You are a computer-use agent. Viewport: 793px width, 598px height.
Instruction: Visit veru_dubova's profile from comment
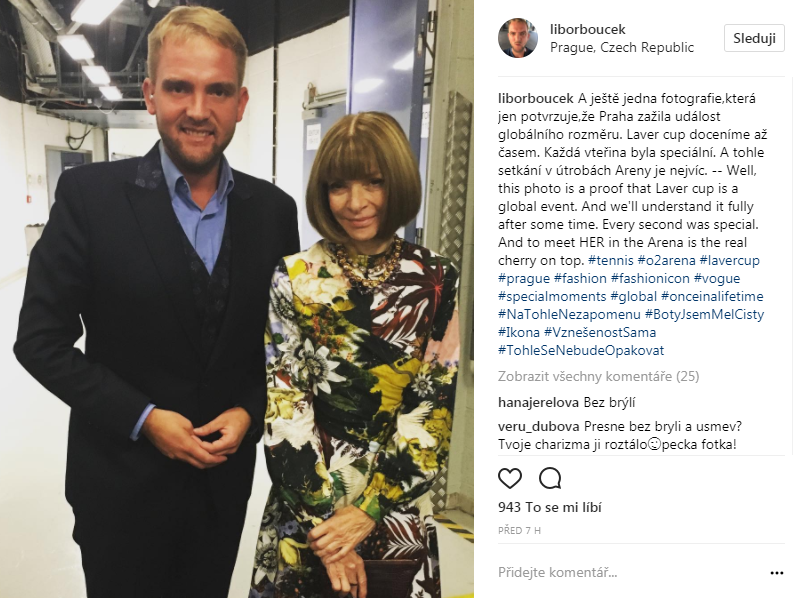539,426
